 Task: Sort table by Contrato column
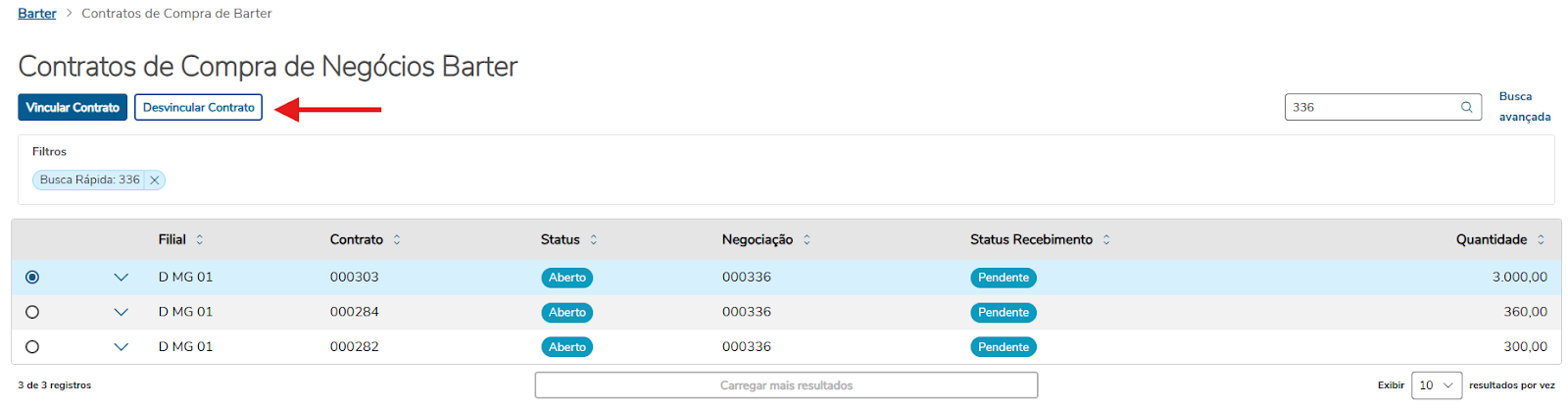tap(397, 240)
